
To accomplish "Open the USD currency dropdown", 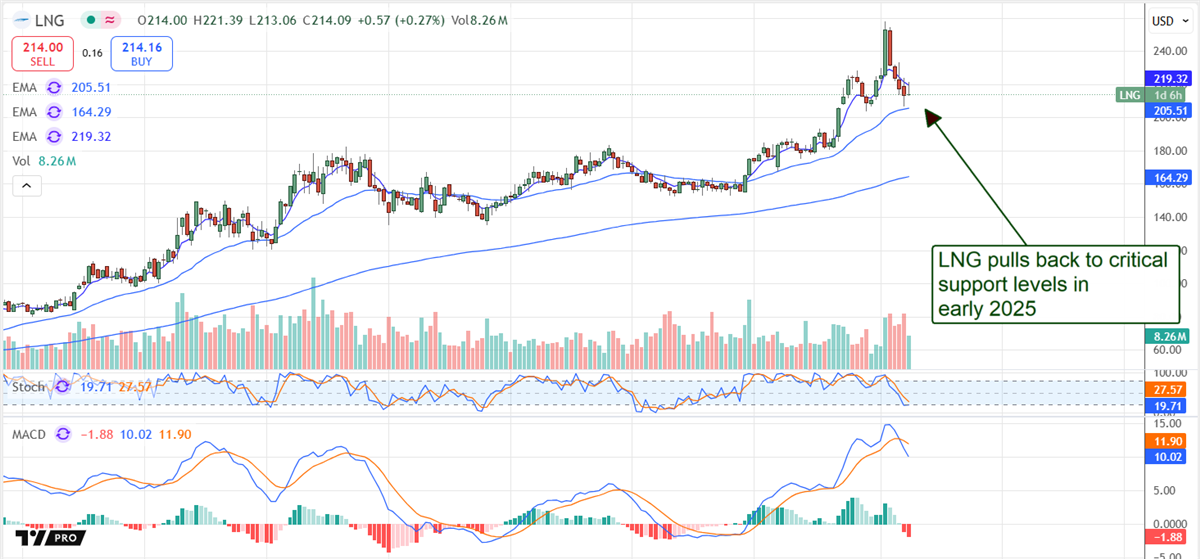I will [x=1165, y=20].
